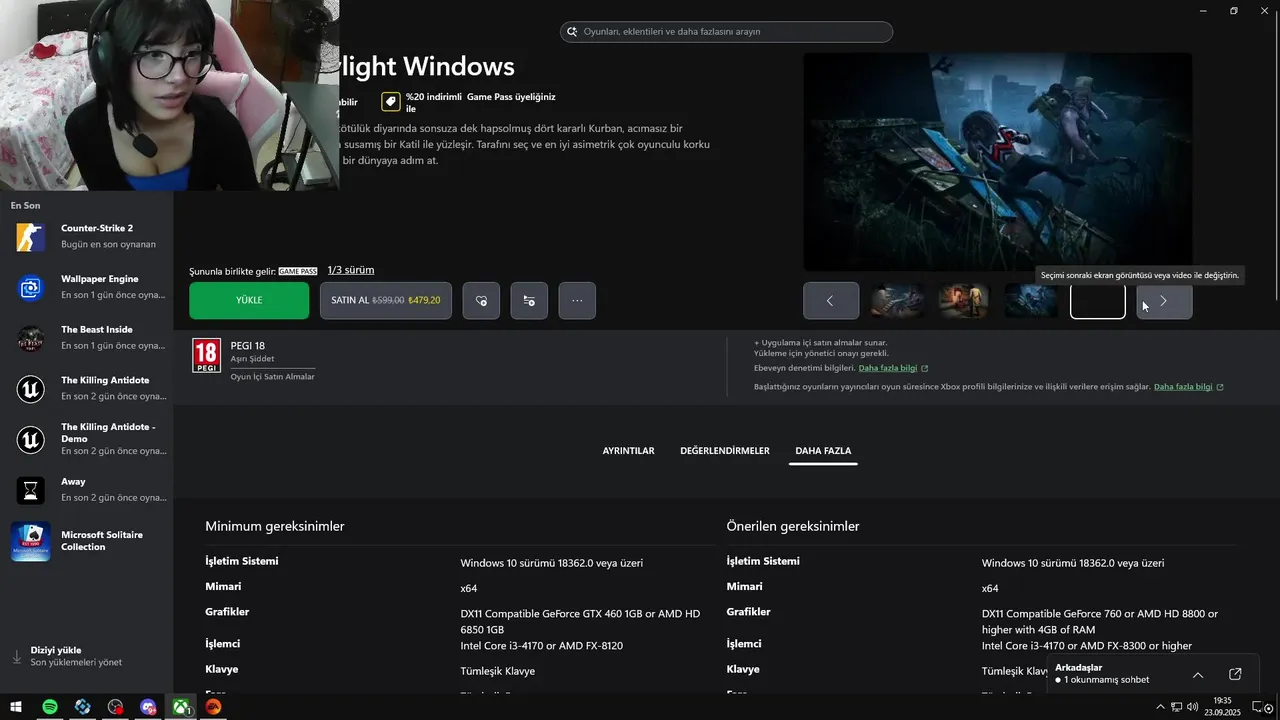The height and width of the screenshot is (720, 1280).
Task: Click the search games input field
Action: click(726, 32)
